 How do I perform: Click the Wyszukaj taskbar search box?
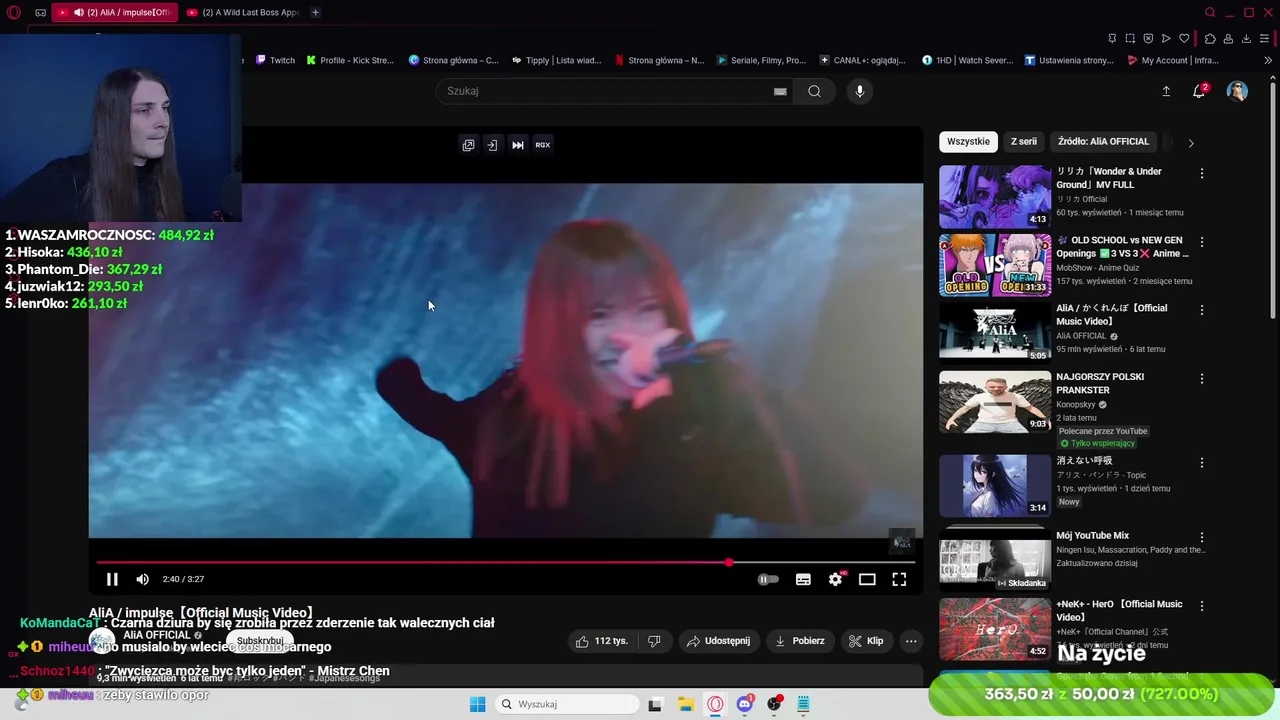coord(567,704)
